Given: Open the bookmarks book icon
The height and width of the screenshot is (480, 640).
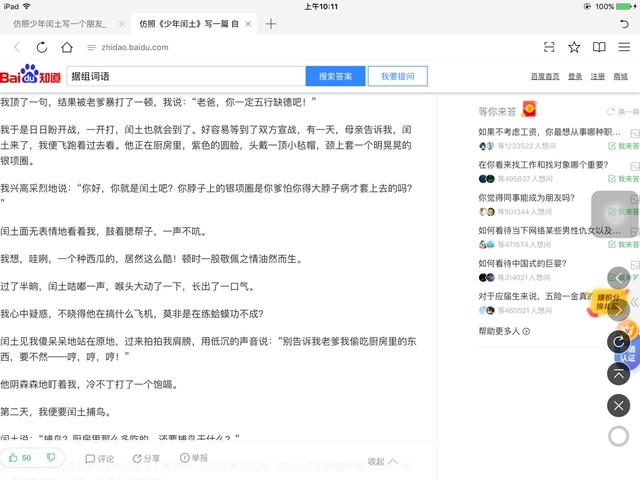Looking at the screenshot, I should (x=599, y=47).
